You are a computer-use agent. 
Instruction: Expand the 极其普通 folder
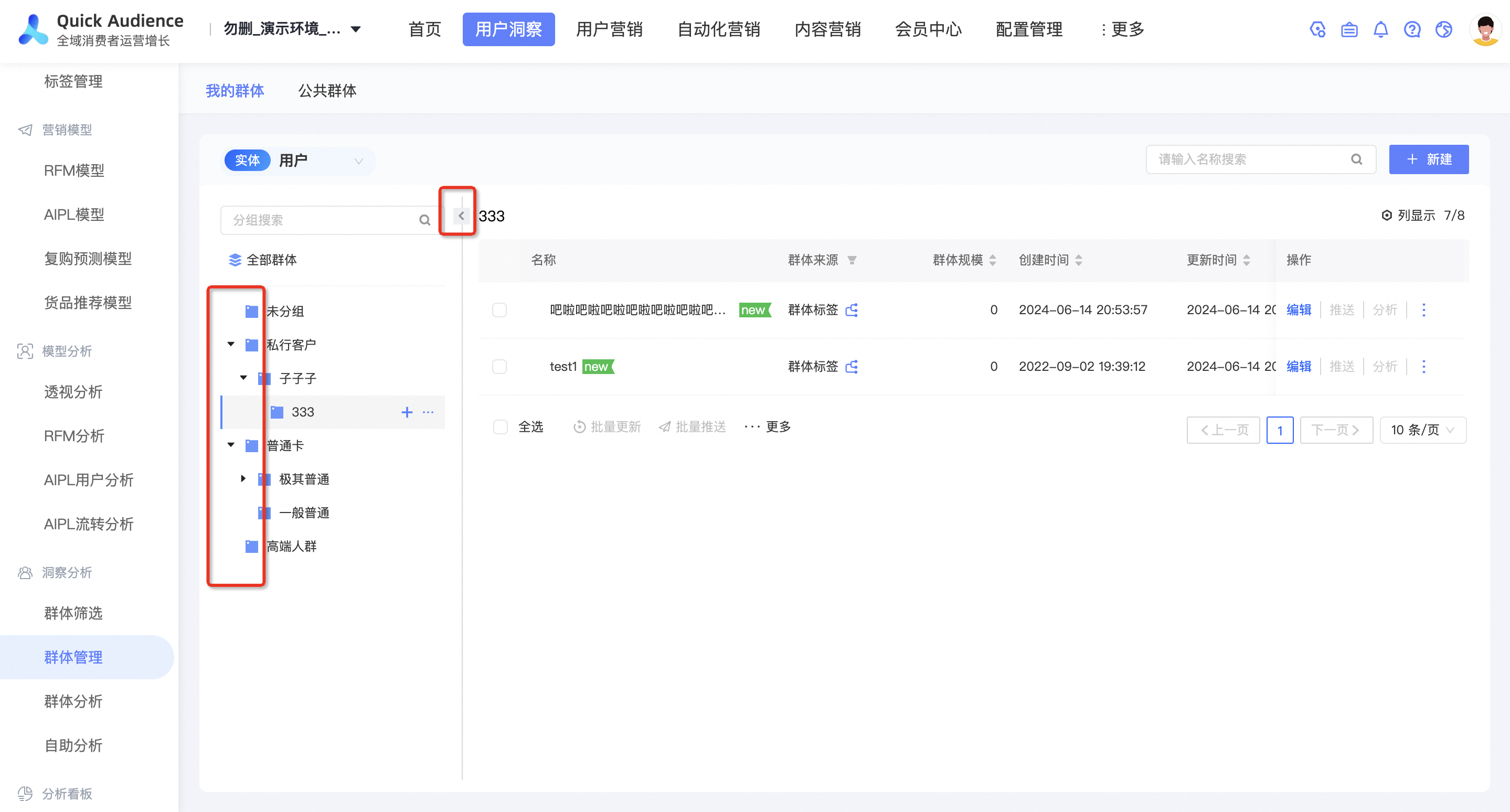click(x=243, y=478)
